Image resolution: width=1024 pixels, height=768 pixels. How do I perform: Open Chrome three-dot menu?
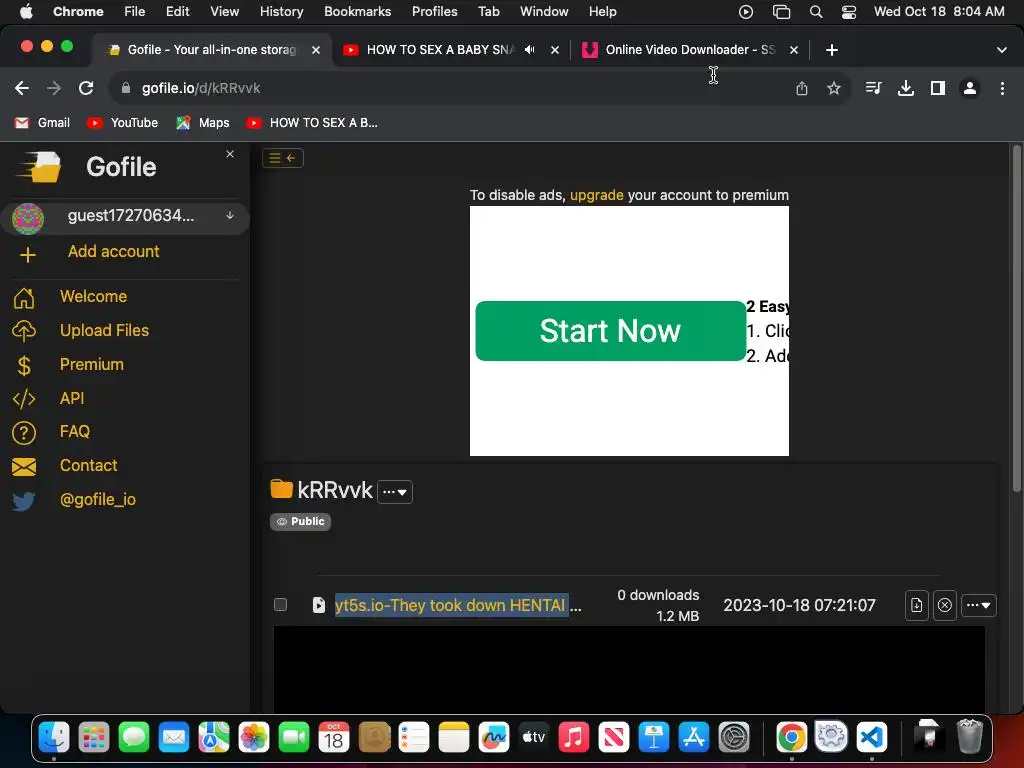click(x=1002, y=88)
